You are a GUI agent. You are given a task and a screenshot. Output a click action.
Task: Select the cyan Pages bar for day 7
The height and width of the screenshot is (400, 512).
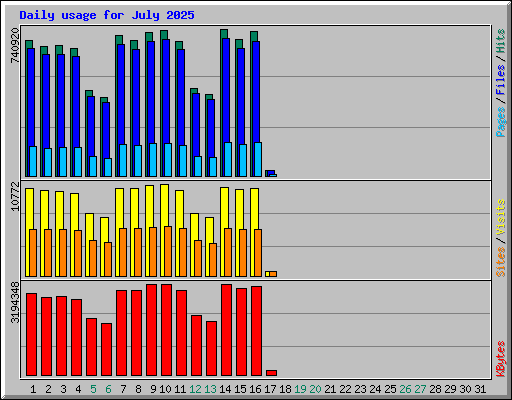123,160
